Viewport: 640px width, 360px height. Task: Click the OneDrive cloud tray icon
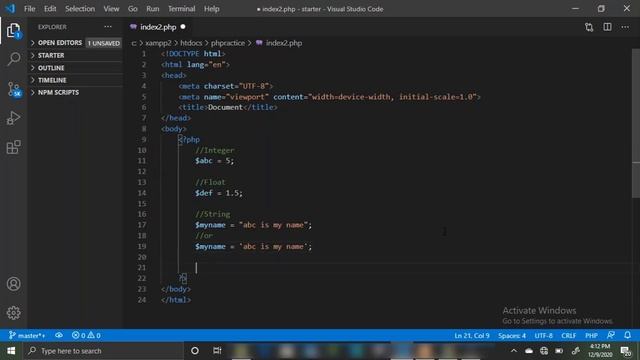click(529, 351)
